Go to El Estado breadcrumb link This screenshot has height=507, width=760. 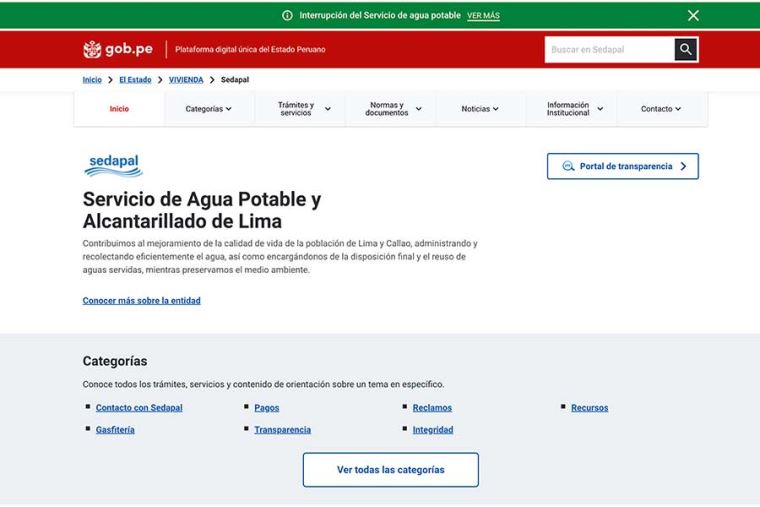[135, 80]
